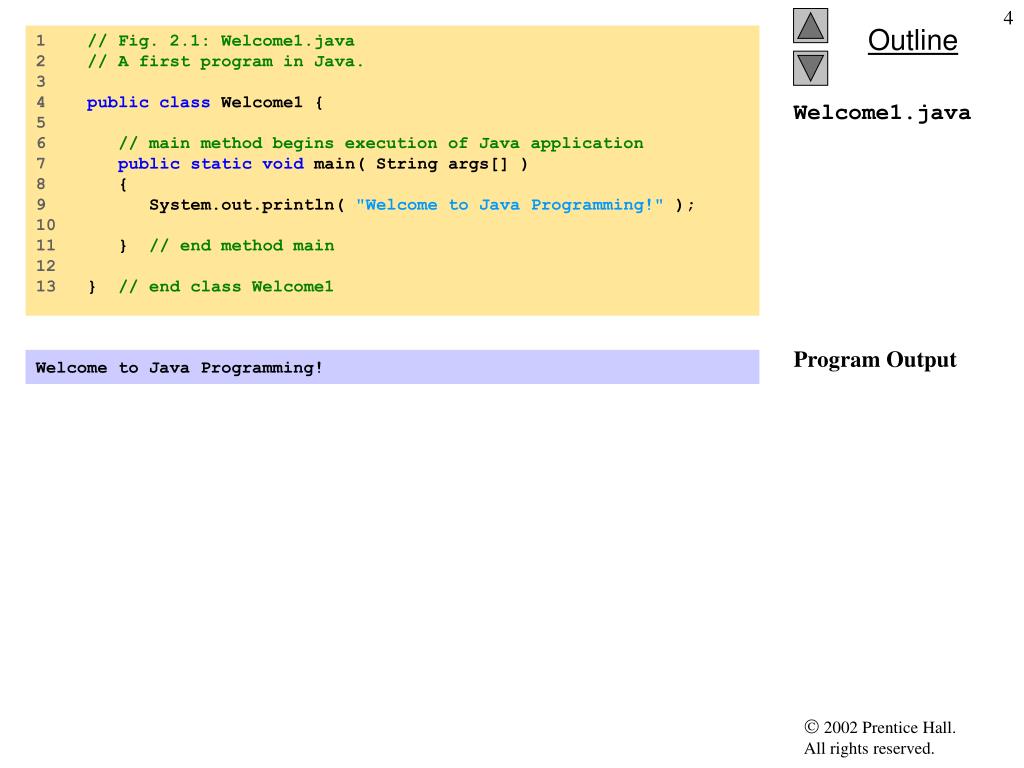Click the Program Output label
This screenshot has width=1024, height=768.
[x=874, y=360]
